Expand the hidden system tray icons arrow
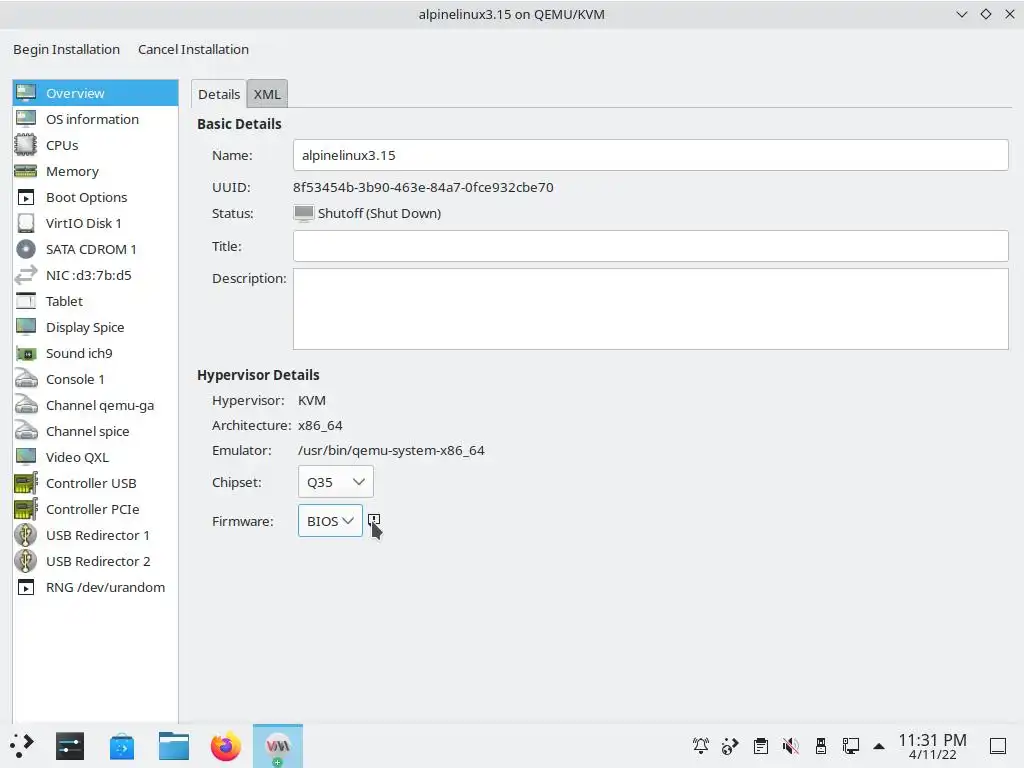1024x768 pixels. [879, 746]
